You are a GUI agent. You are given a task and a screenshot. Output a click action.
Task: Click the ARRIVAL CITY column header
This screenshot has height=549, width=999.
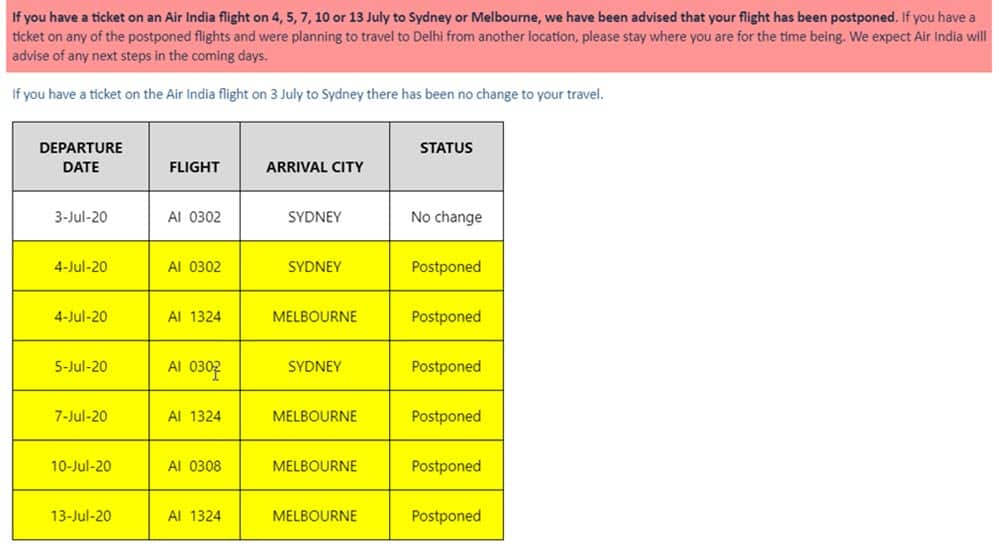click(x=314, y=167)
